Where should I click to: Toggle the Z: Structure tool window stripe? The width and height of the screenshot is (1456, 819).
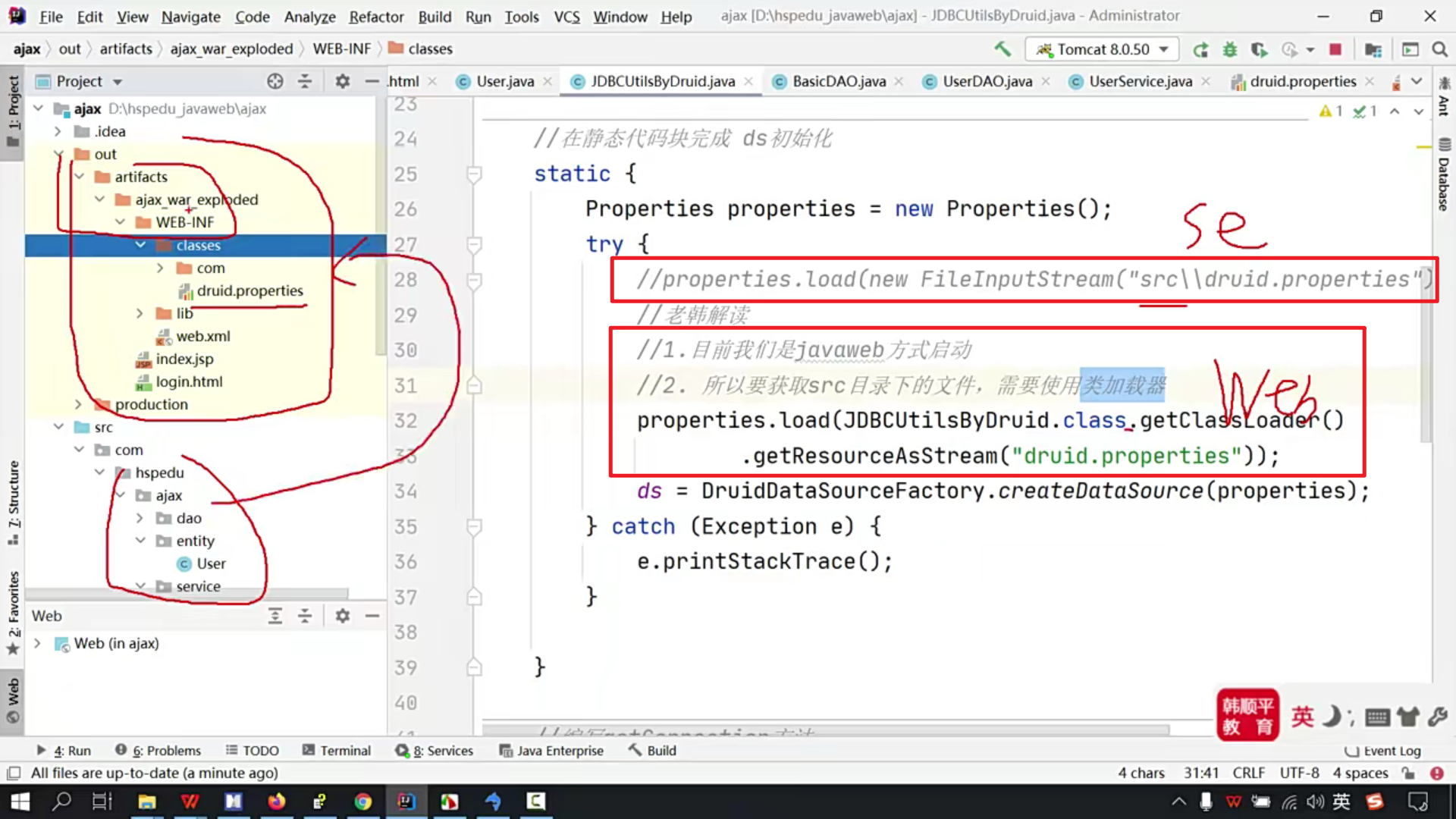[x=13, y=503]
